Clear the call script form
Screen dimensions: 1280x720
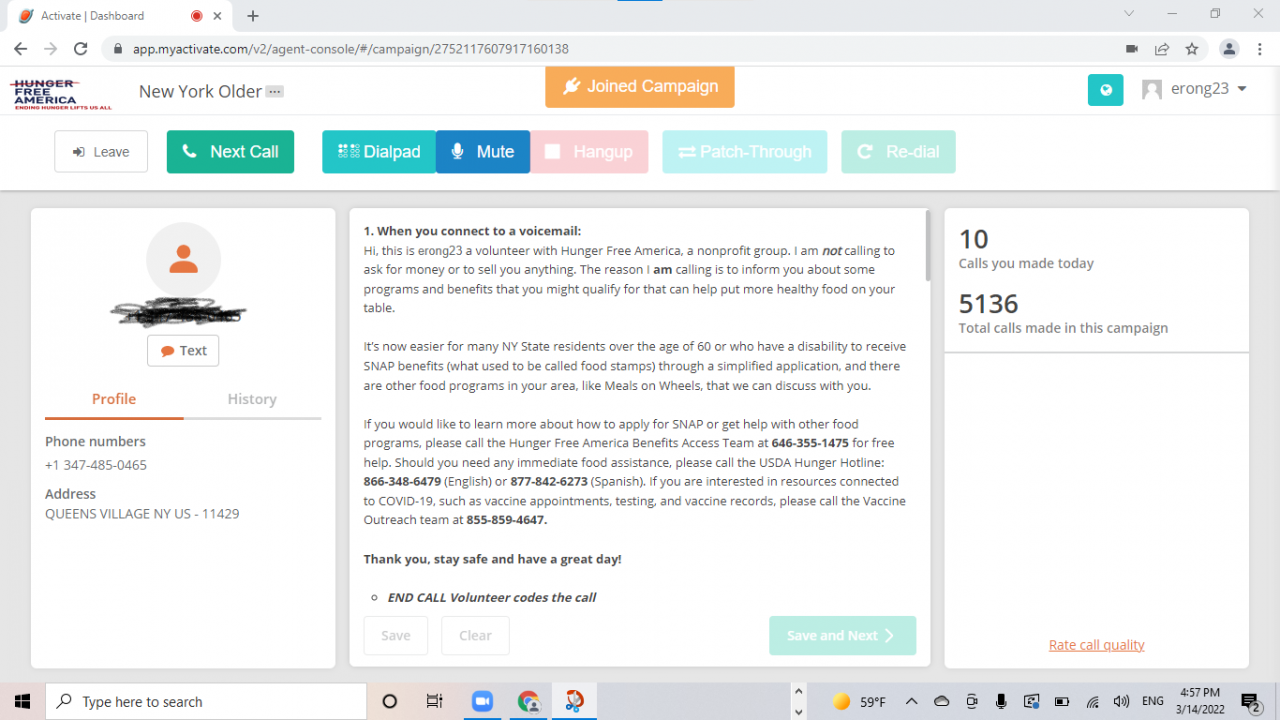(x=475, y=635)
